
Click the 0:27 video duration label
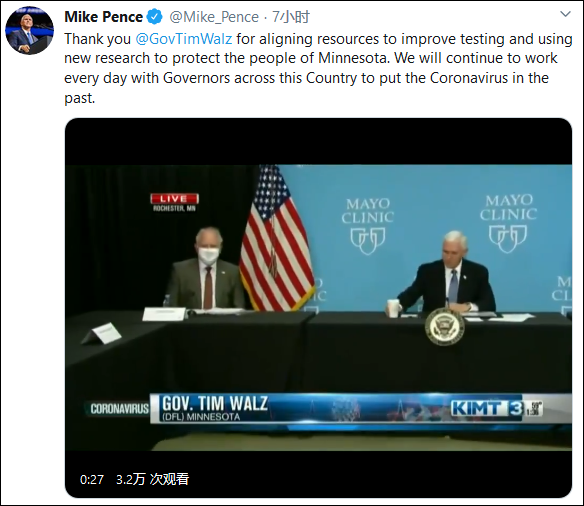pyautogui.click(x=92, y=479)
